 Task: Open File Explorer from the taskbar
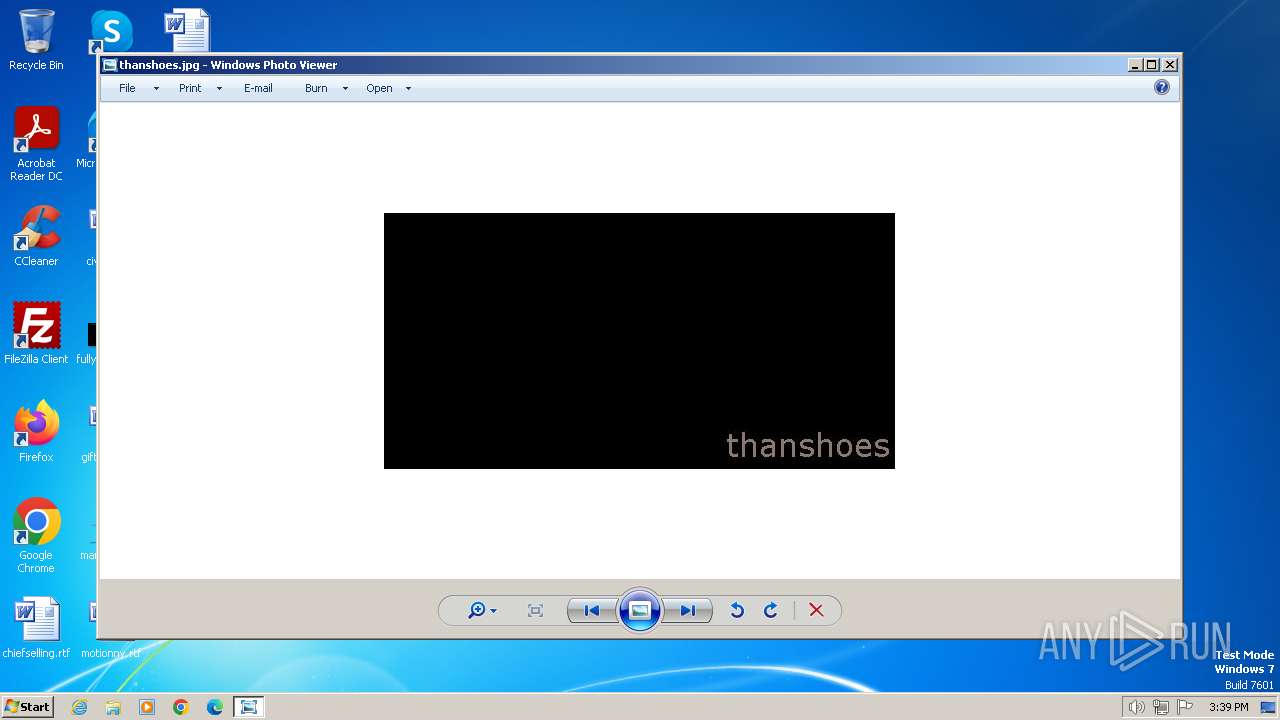click(113, 707)
